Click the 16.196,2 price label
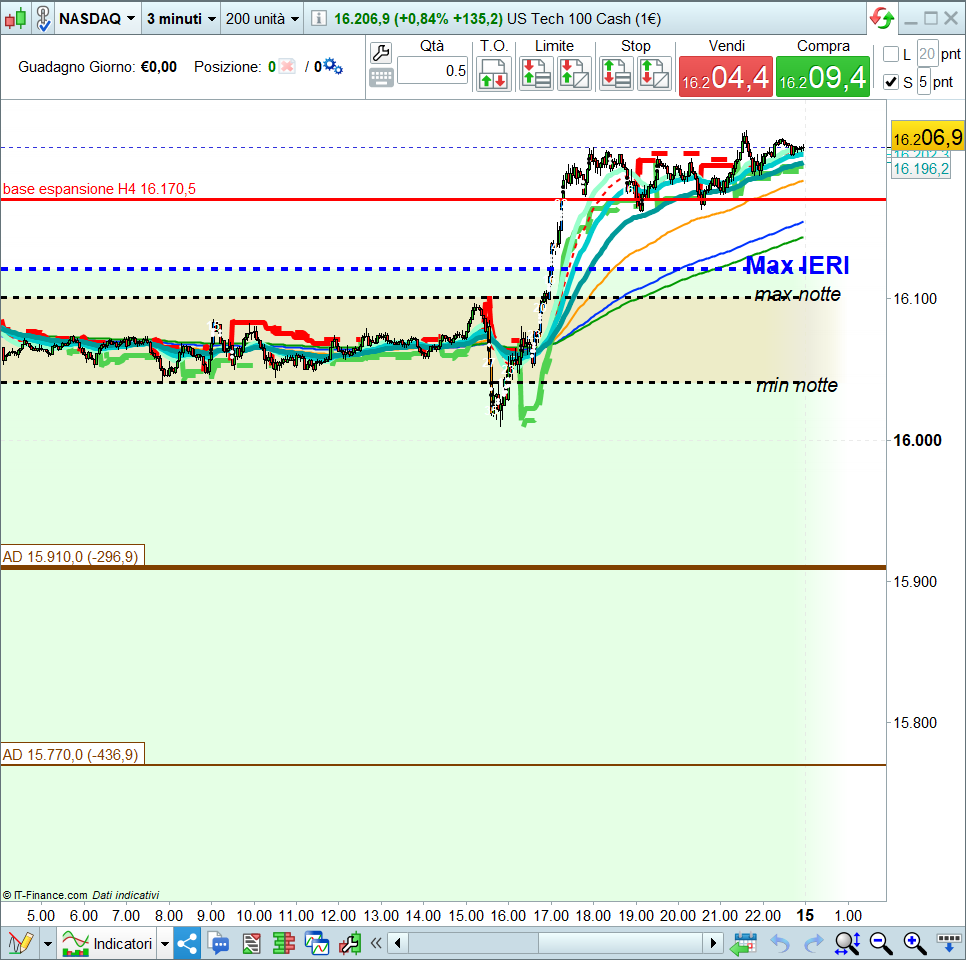966x960 pixels. [921, 169]
